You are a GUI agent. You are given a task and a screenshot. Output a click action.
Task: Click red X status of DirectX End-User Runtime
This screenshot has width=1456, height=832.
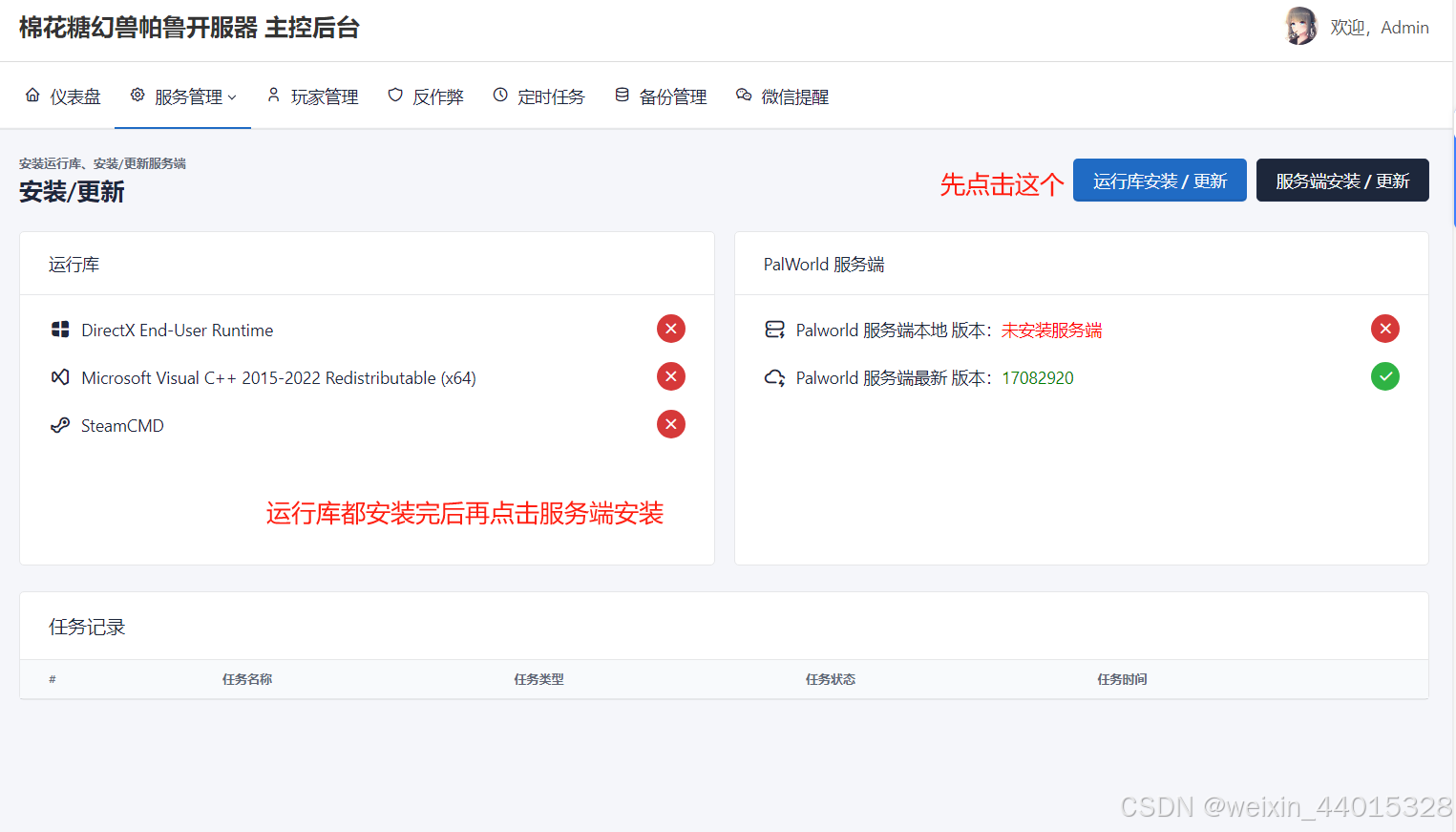pos(671,329)
